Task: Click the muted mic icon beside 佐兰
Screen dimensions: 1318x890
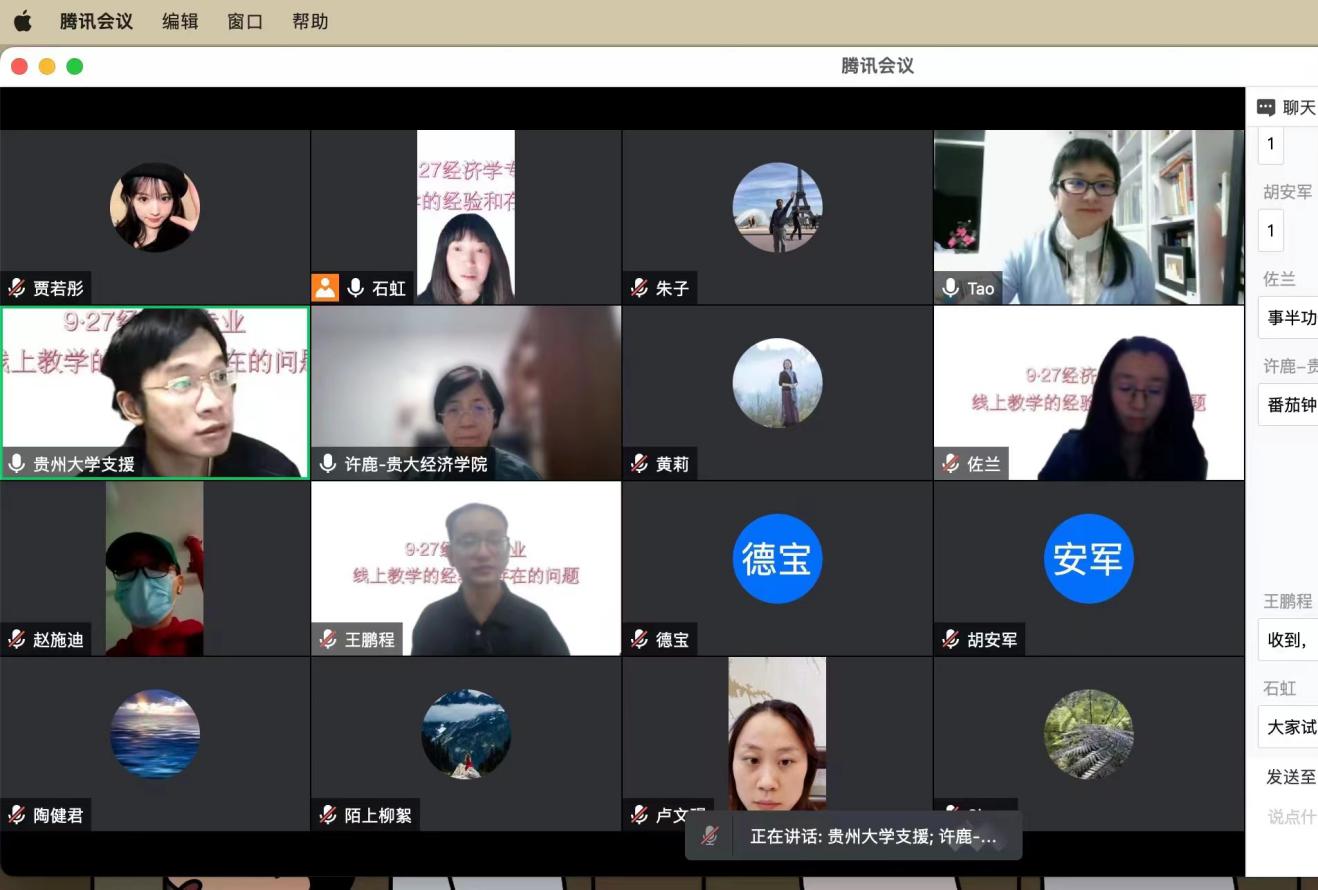Action: (x=951, y=463)
